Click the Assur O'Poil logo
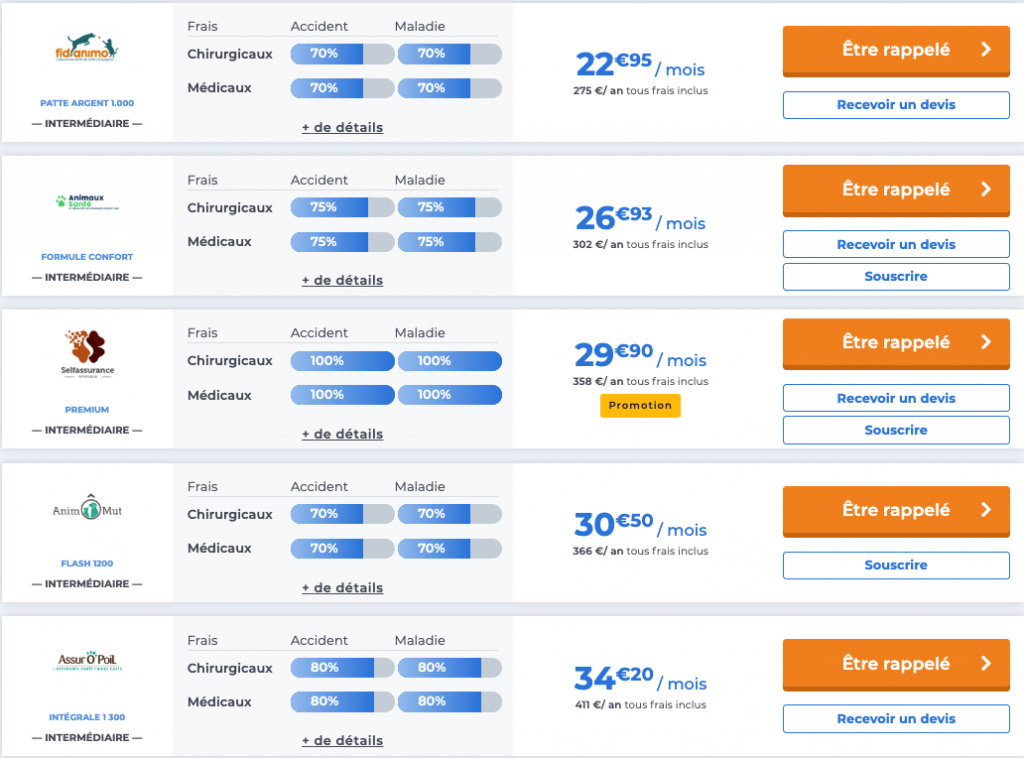Image resolution: width=1024 pixels, height=758 pixels. pyautogui.click(x=86, y=661)
